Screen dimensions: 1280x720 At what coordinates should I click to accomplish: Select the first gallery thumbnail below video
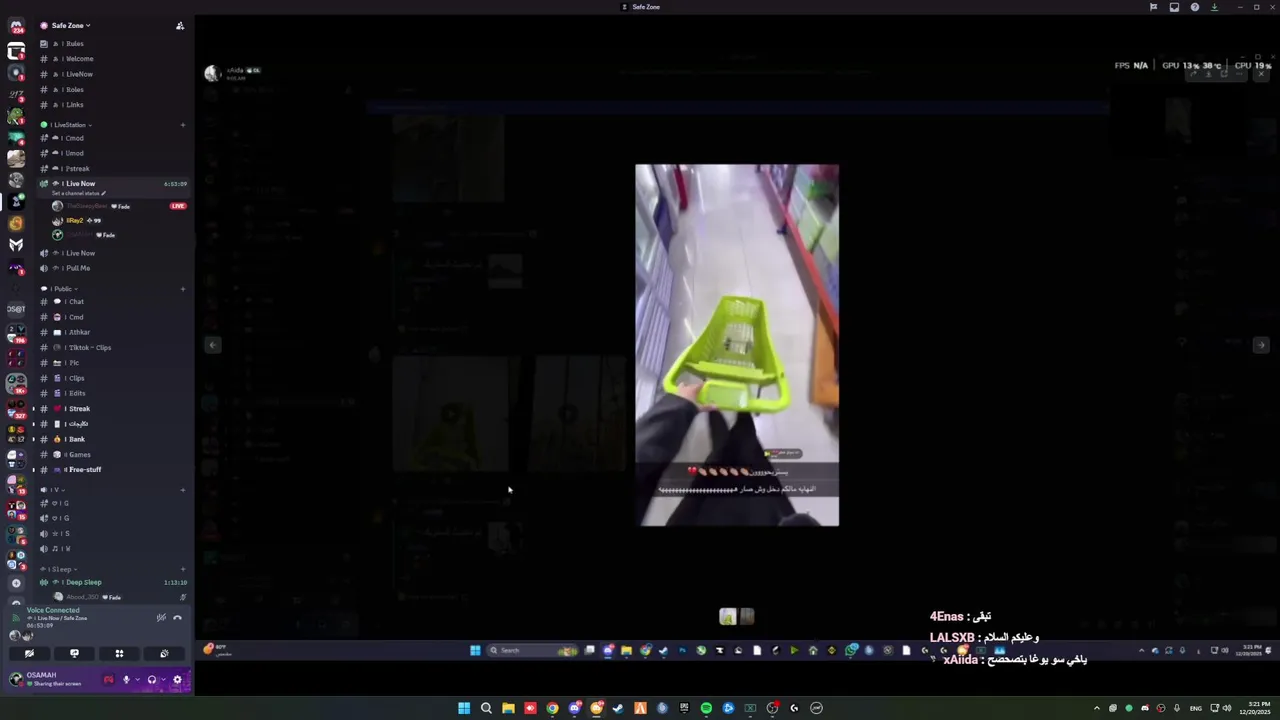point(728,617)
